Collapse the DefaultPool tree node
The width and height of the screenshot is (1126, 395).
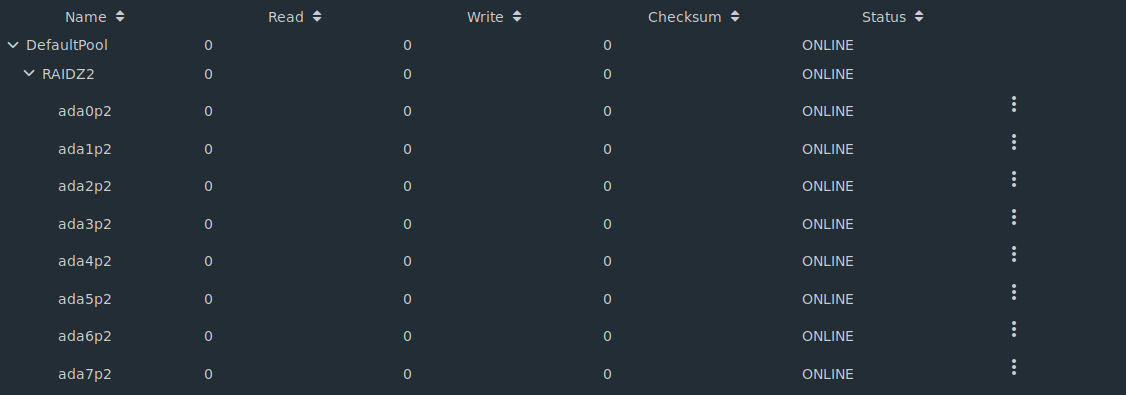13,45
